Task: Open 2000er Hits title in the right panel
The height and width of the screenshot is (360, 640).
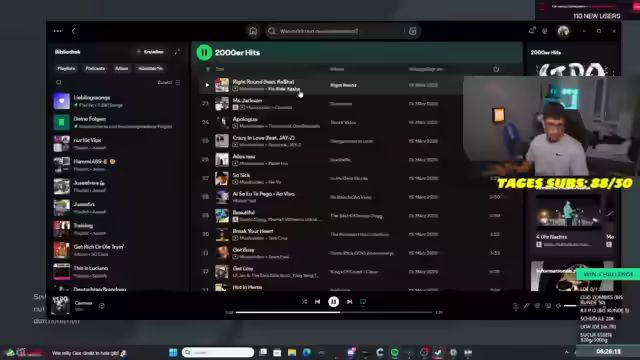Action: pyautogui.click(x=546, y=52)
